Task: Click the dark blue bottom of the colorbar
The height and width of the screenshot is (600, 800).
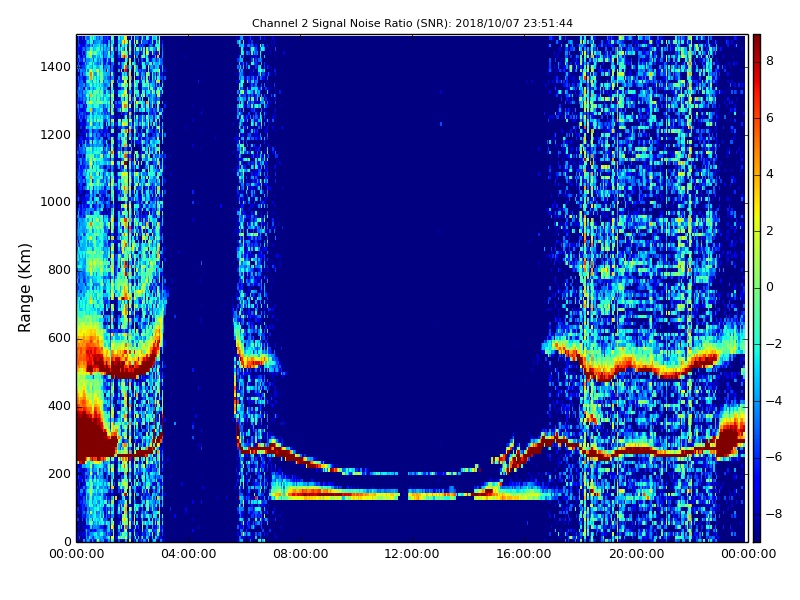Action: click(757, 535)
